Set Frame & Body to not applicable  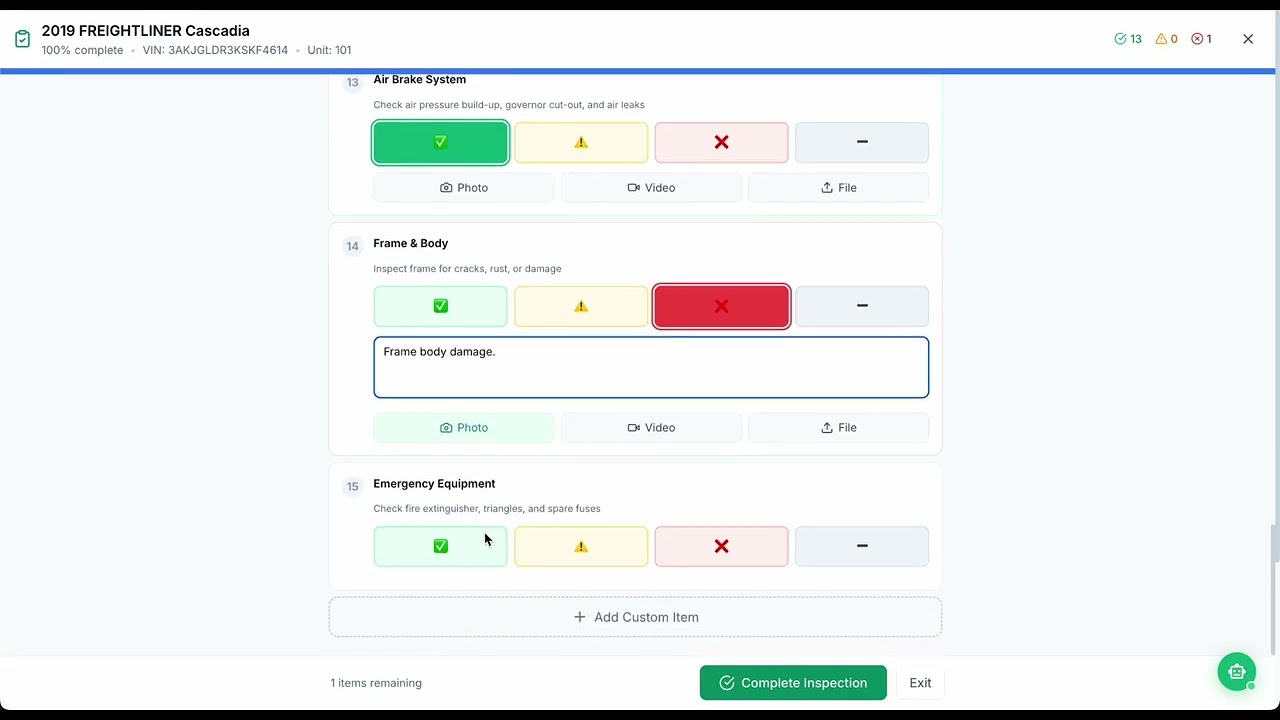(x=862, y=306)
